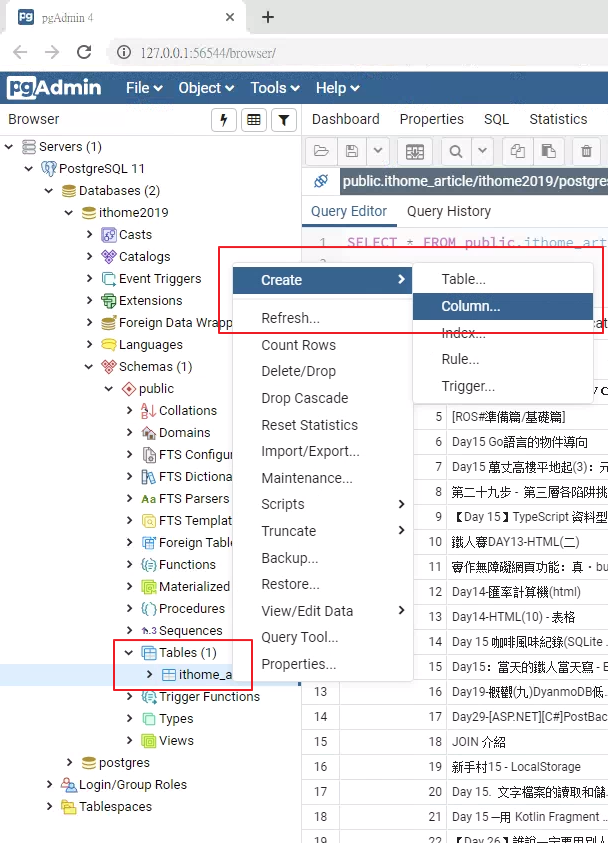
Task: Open the Object menu
Action: tap(206, 88)
